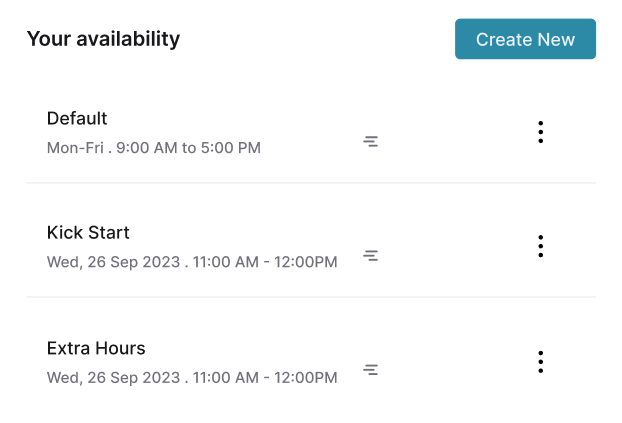Click the divider line between Default and Kick Start
Image resolution: width=622 pixels, height=423 pixels.
[x=310, y=183]
